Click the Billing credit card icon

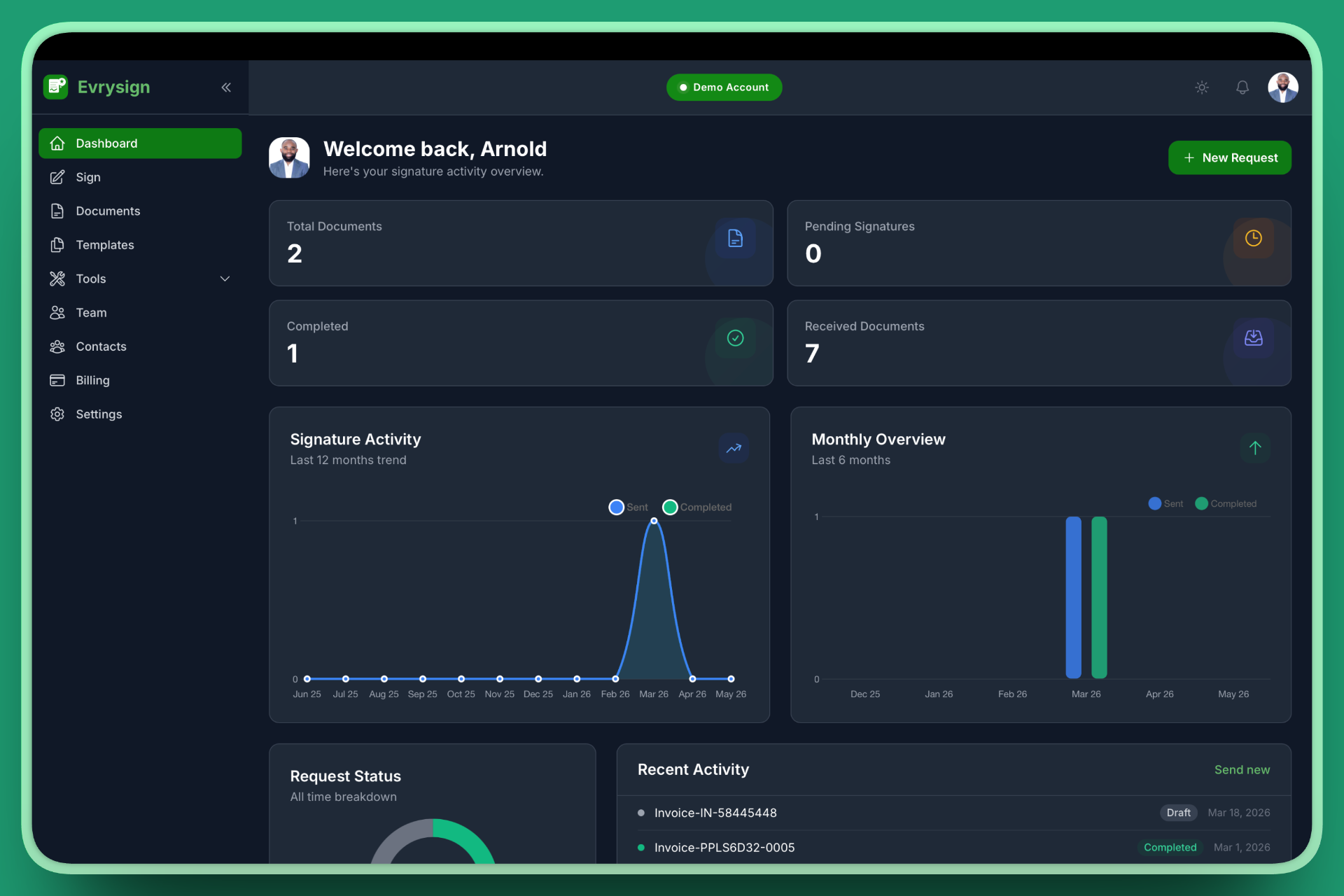pos(57,380)
